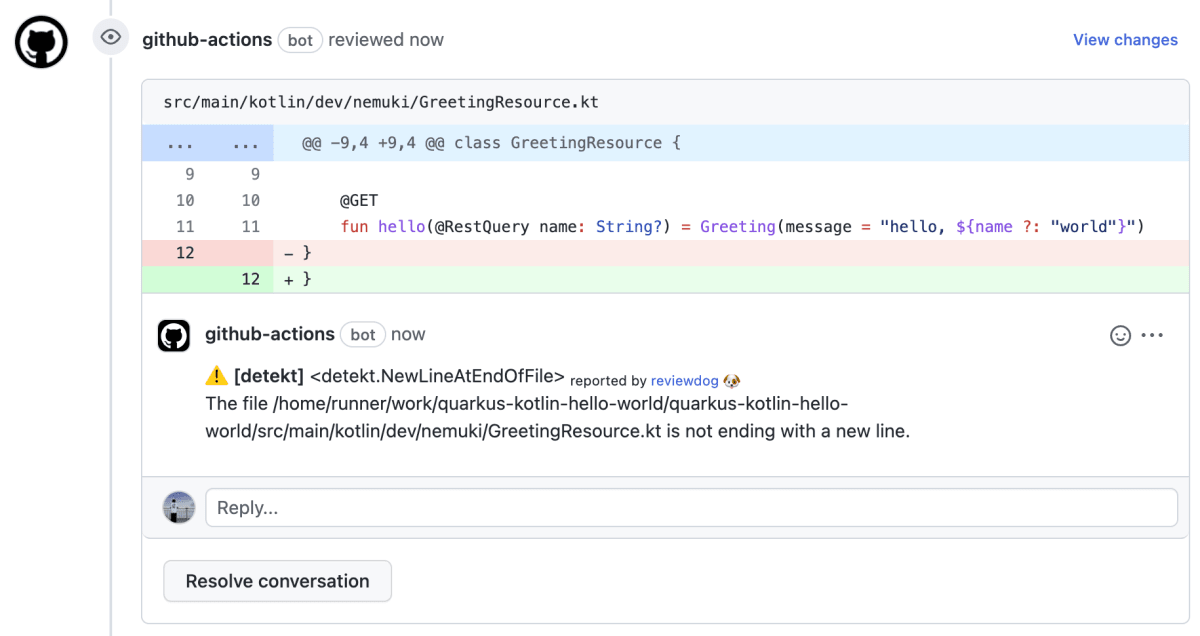1200x636 pixels.
Task: Click the 'reviewed now' timestamp
Action: [386, 40]
